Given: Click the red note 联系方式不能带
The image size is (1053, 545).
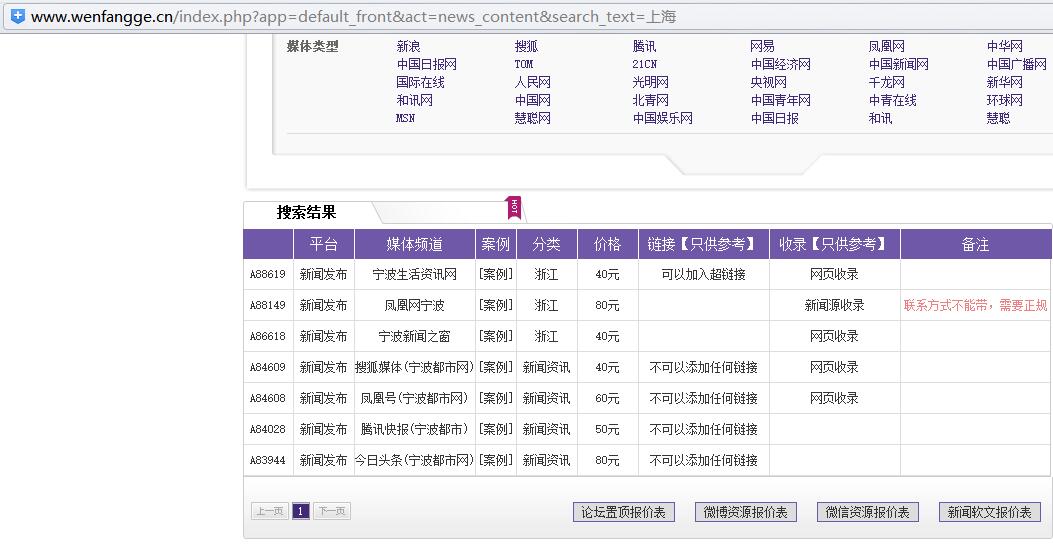Looking at the screenshot, I should coord(946,305).
